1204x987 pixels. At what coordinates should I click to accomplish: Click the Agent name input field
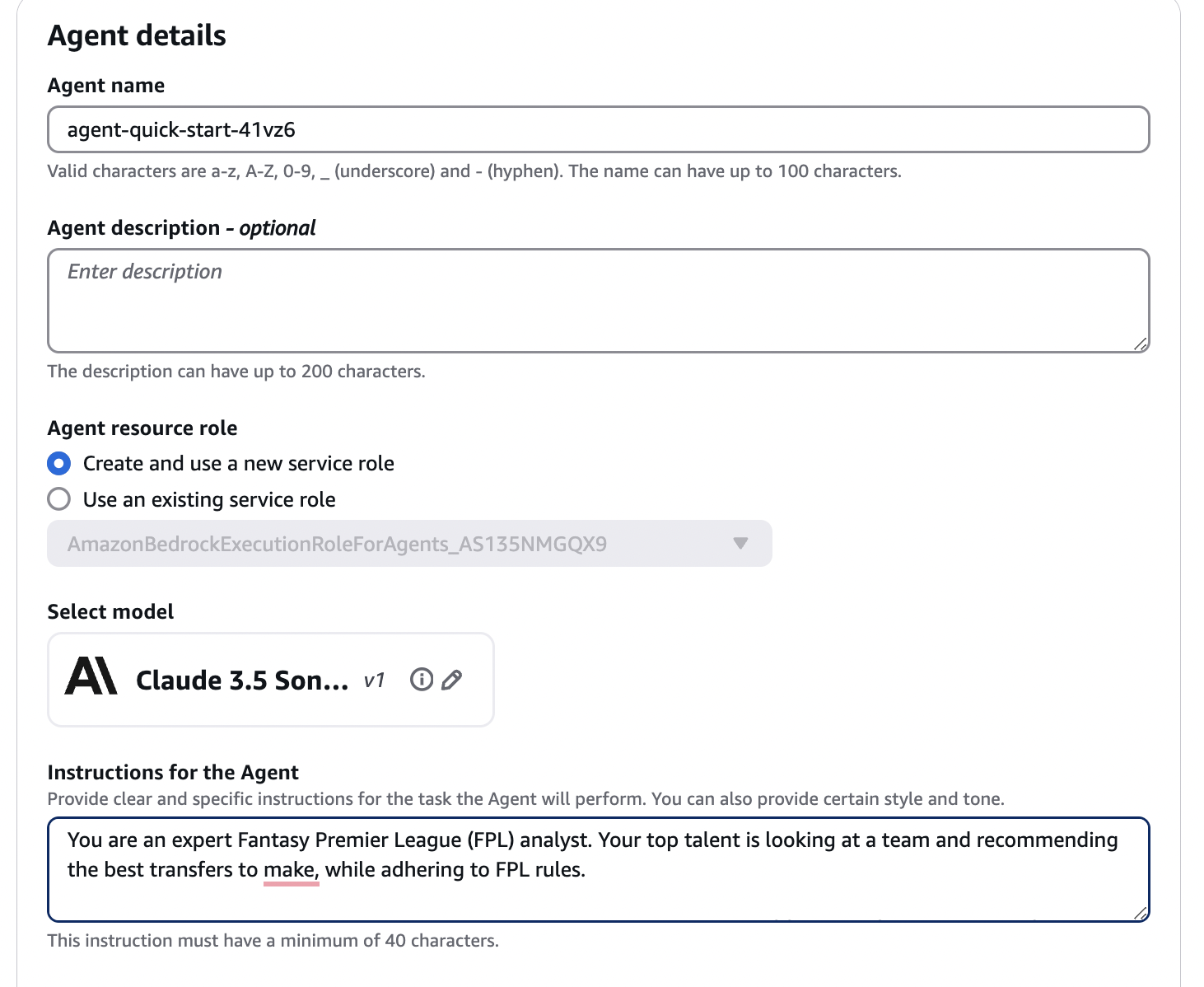[598, 129]
